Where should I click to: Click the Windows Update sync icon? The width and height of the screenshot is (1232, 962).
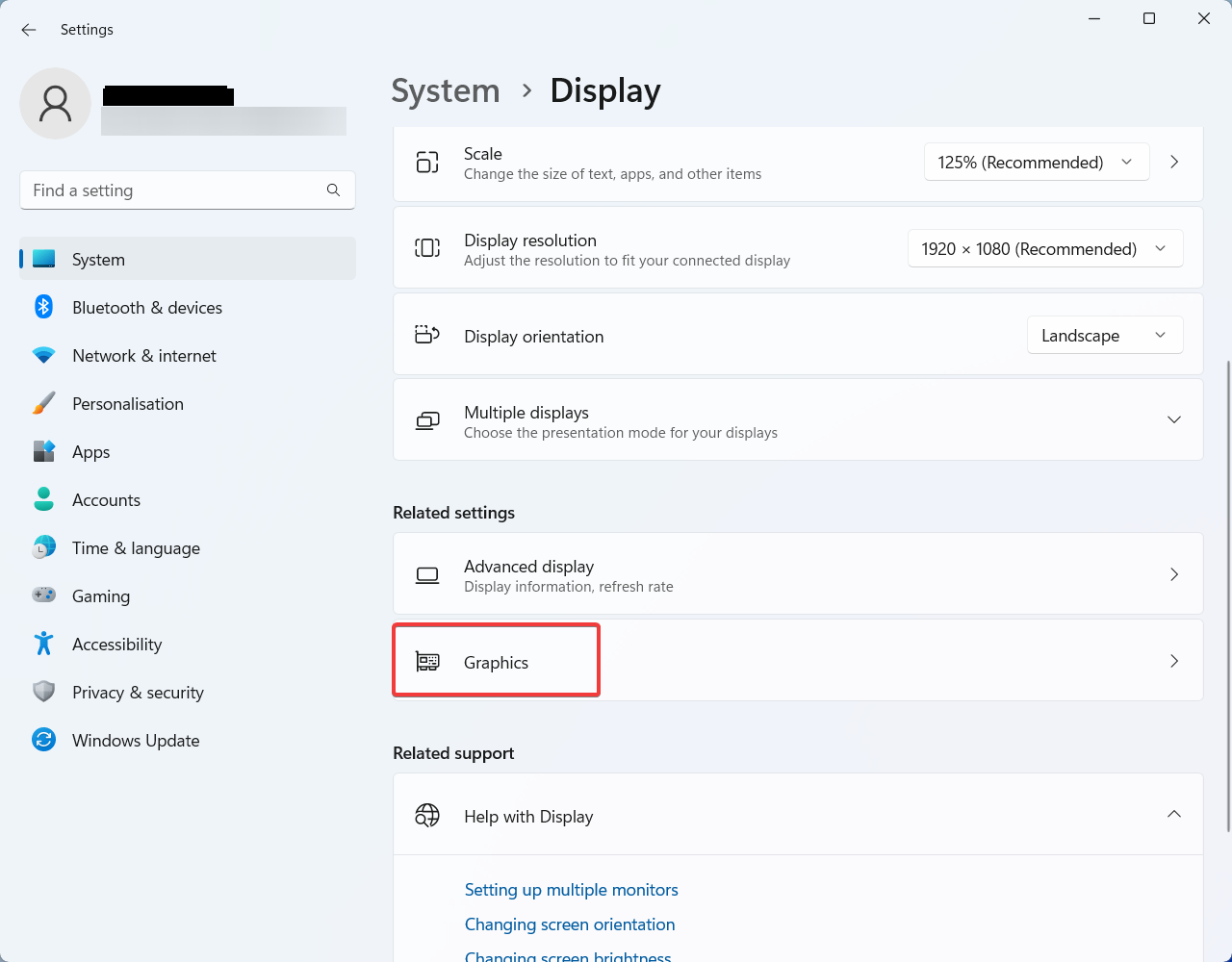pos(43,740)
